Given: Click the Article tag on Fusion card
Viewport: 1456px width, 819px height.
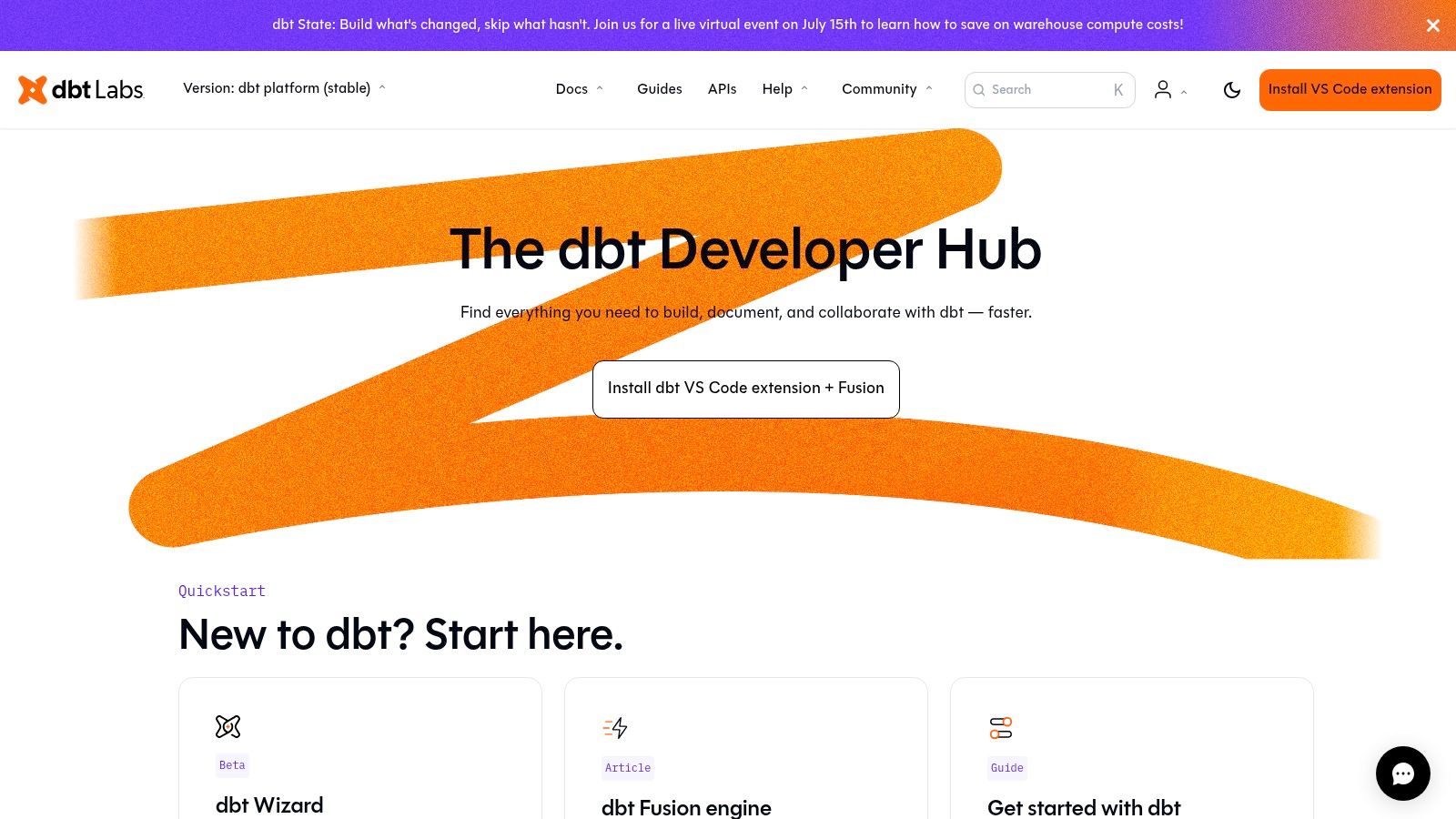Looking at the screenshot, I should (628, 768).
